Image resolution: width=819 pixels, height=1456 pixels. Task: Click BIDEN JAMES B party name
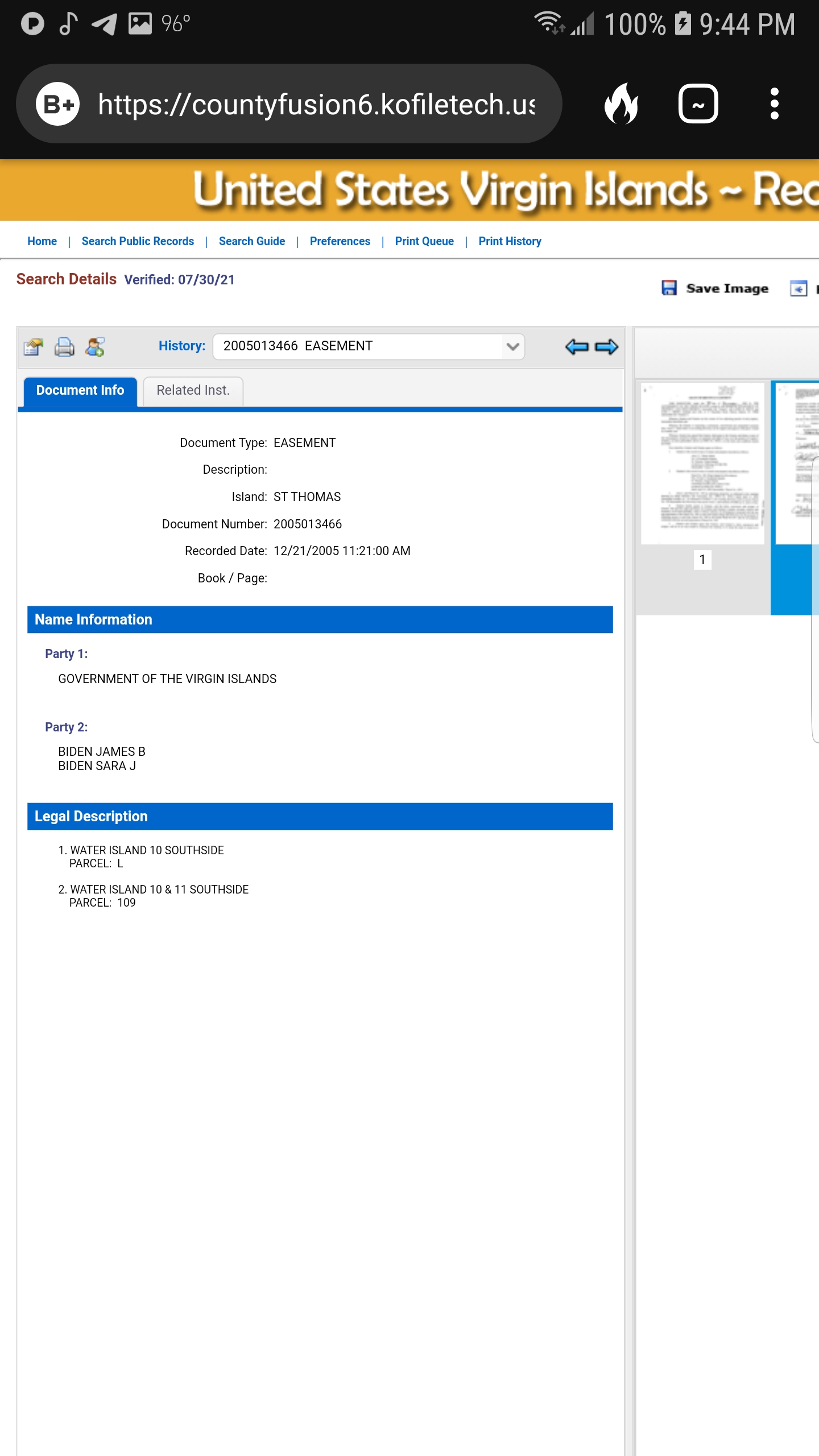pyautogui.click(x=102, y=752)
